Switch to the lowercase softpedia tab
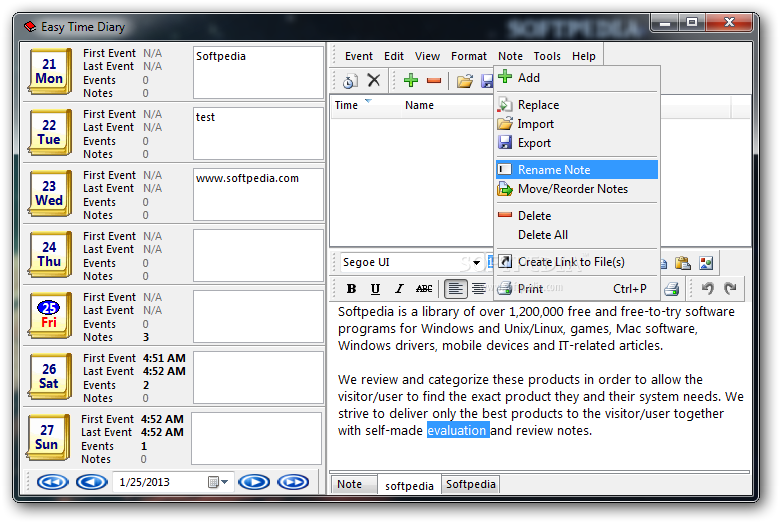Screen dimensions: 780x523 pos(409,485)
